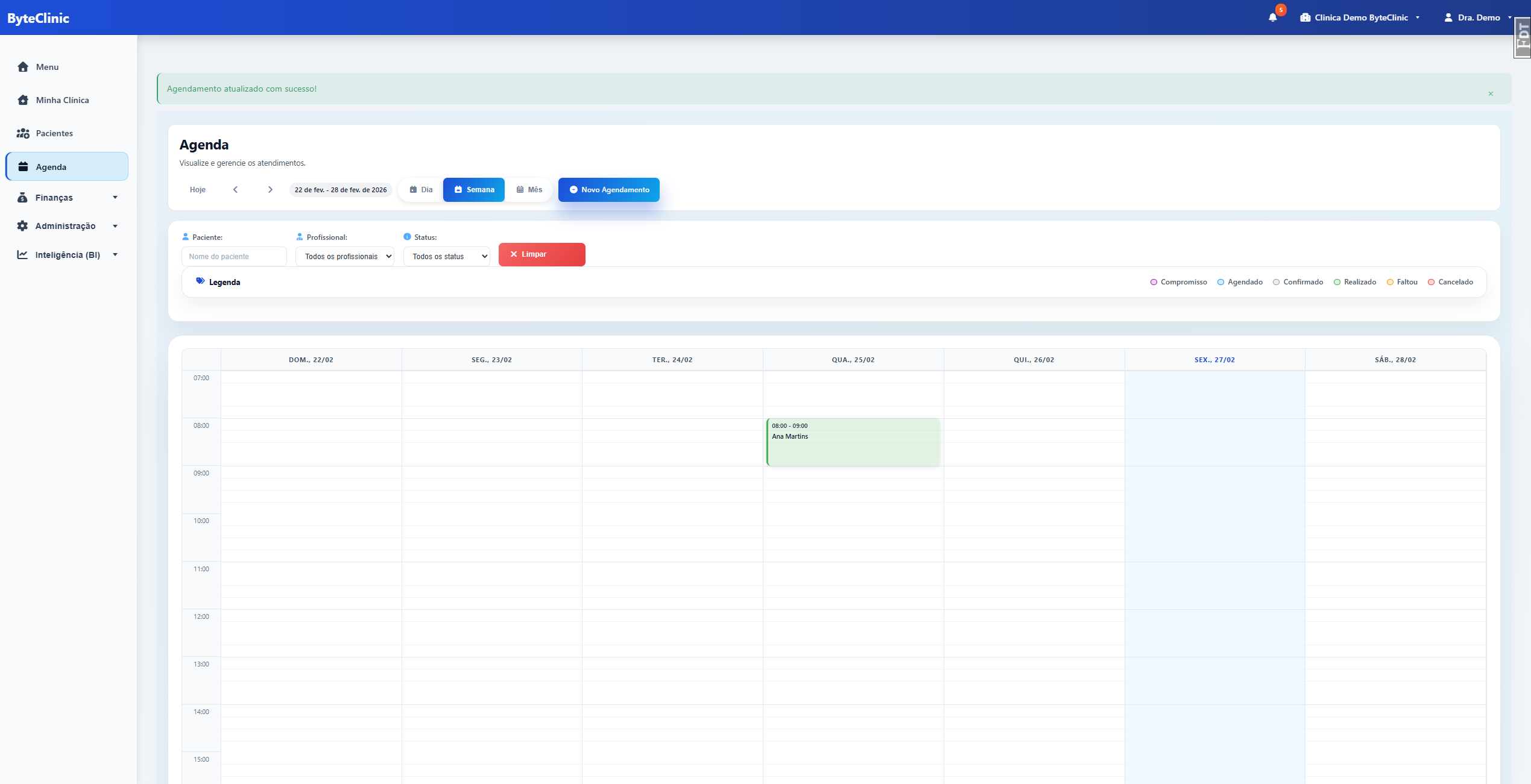Select the Semana view toggle
This screenshot has width=1531, height=784.
pos(474,190)
